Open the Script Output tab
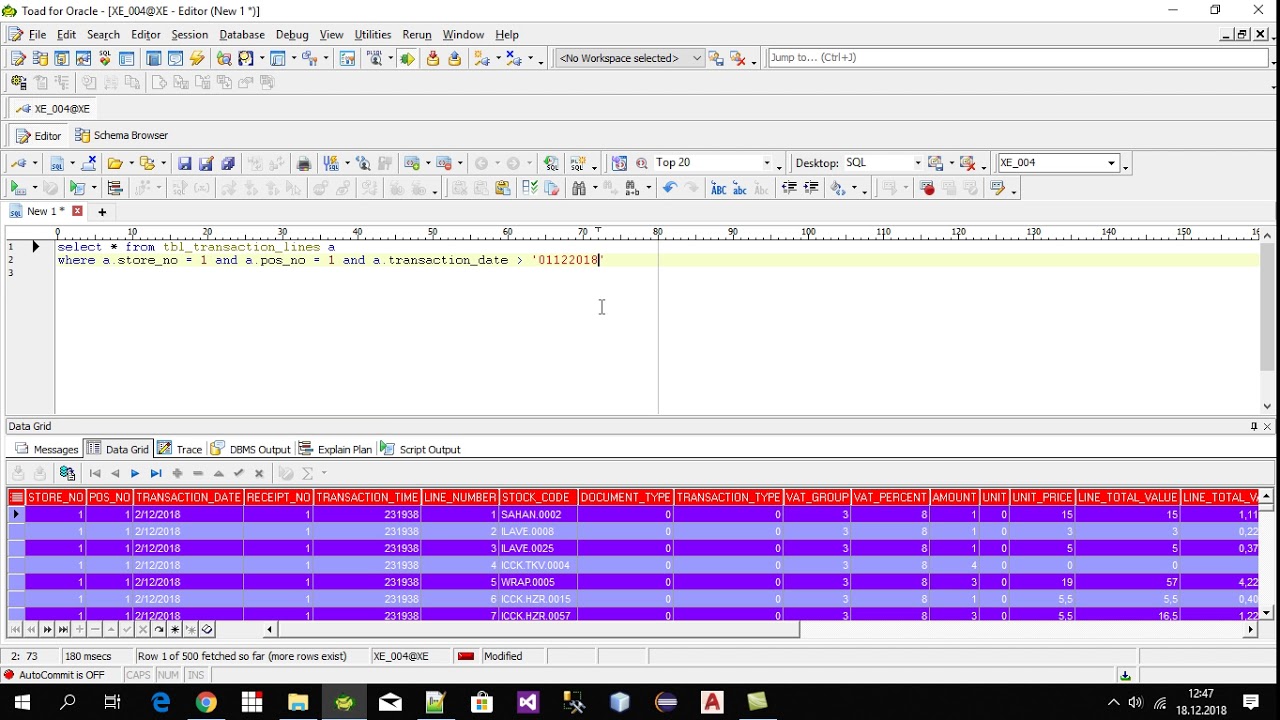The height and width of the screenshot is (720, 1280). pyautogui.click(x=421, y=450)
